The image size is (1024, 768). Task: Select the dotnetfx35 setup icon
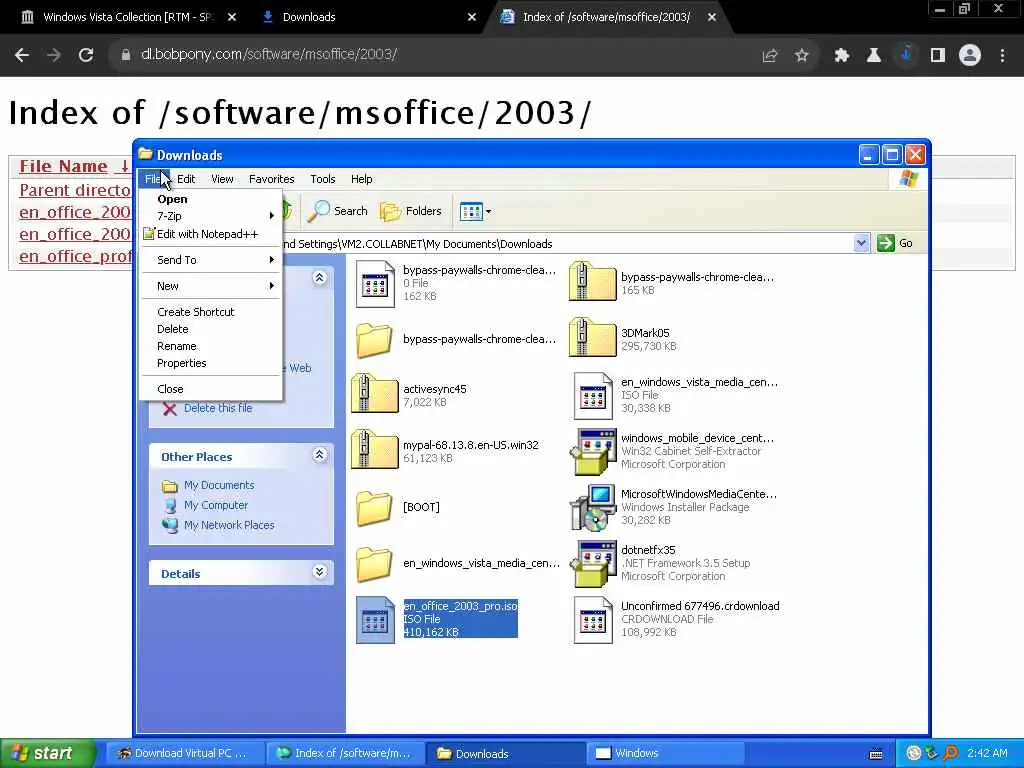tap(592, 563)
